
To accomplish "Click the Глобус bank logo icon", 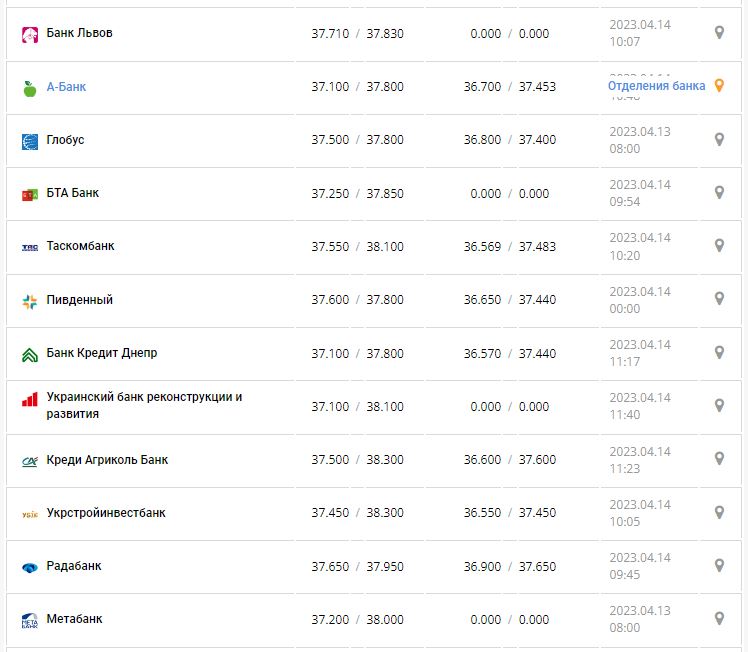I will (29, 141).
